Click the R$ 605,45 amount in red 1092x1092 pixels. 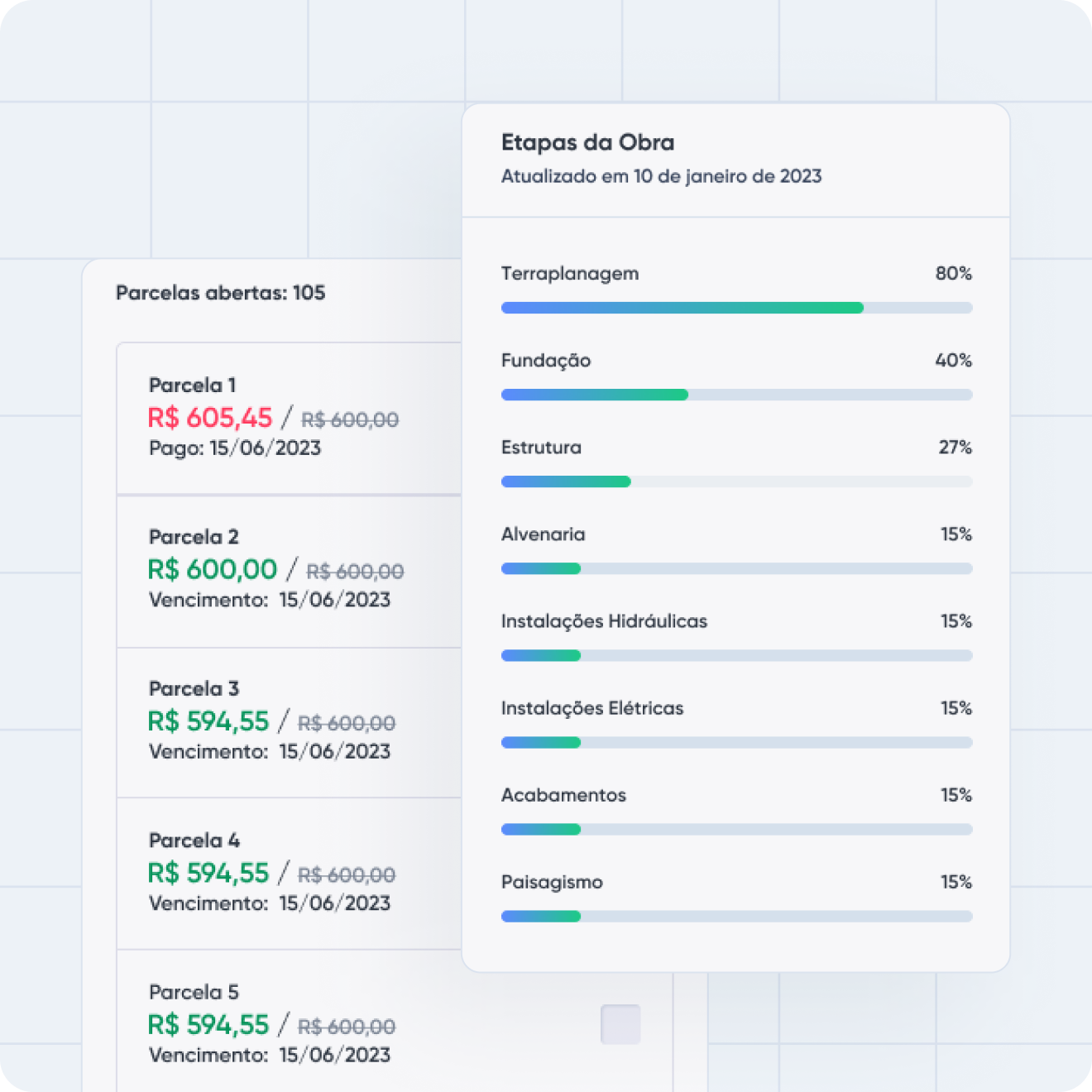(x=210, y=418)
